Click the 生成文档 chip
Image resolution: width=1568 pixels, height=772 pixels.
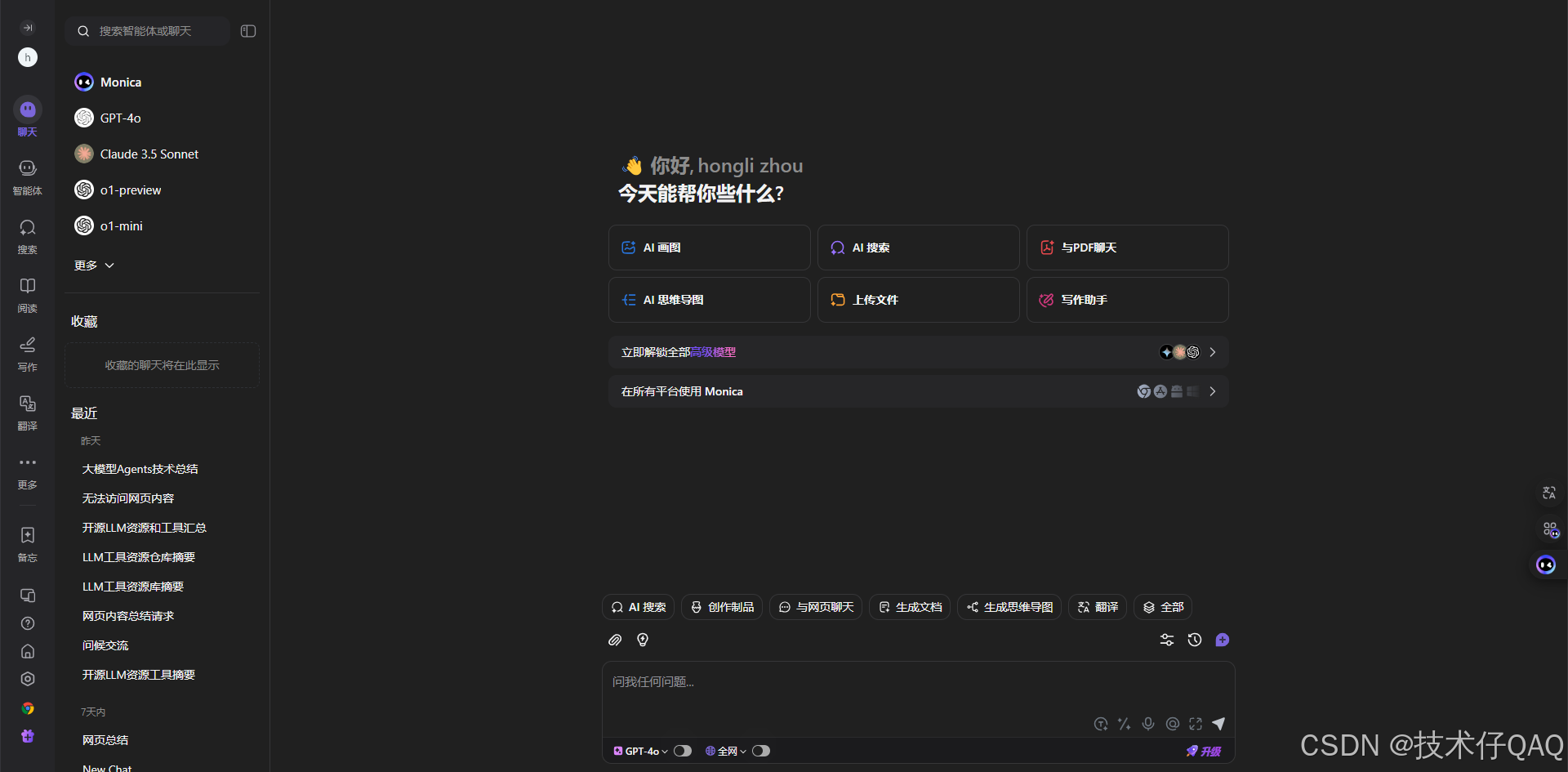coord(910,607)
